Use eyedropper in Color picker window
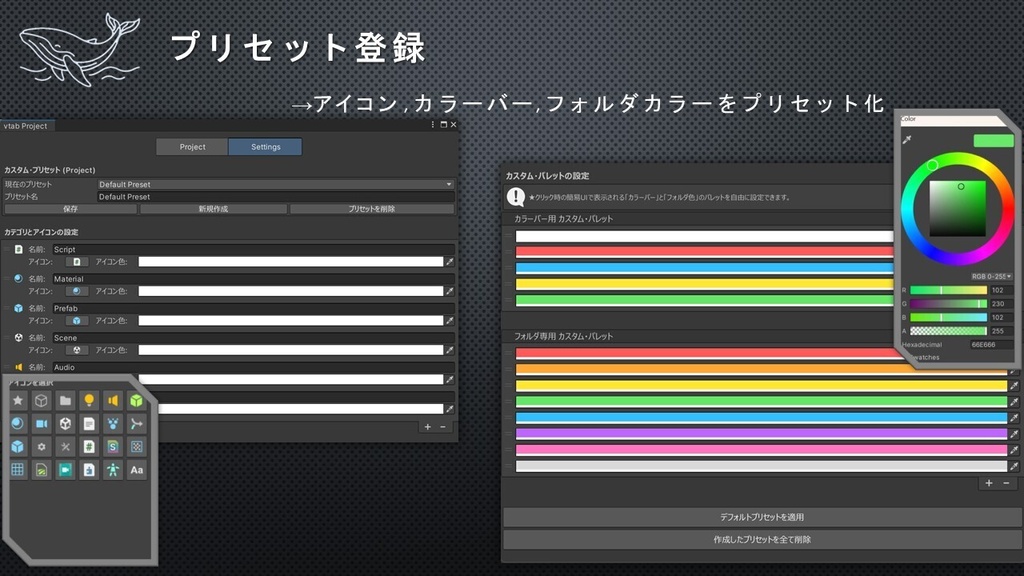Viewport: 1024px width, 576px height. click(907, 140)
